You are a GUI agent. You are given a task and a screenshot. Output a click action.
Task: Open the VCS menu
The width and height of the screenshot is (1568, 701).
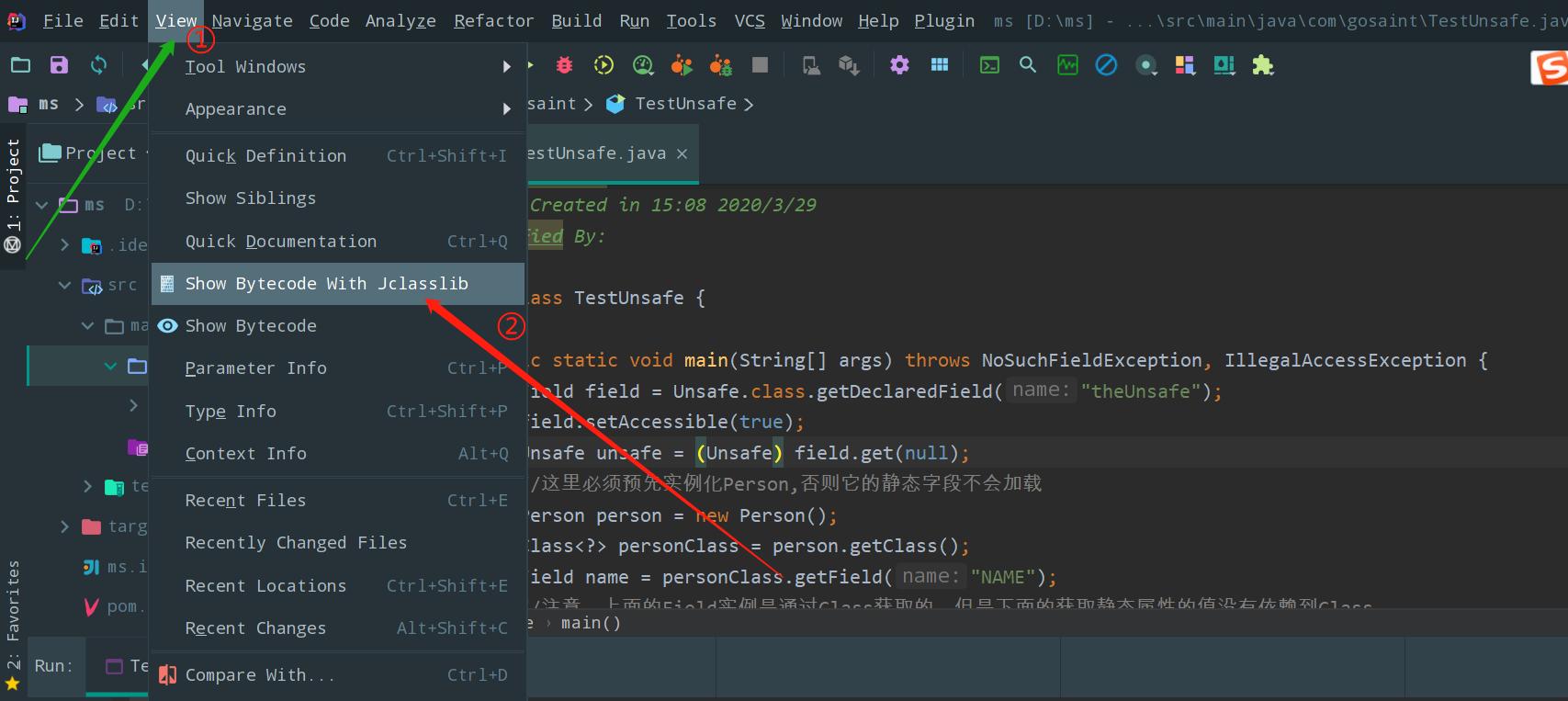750,20
